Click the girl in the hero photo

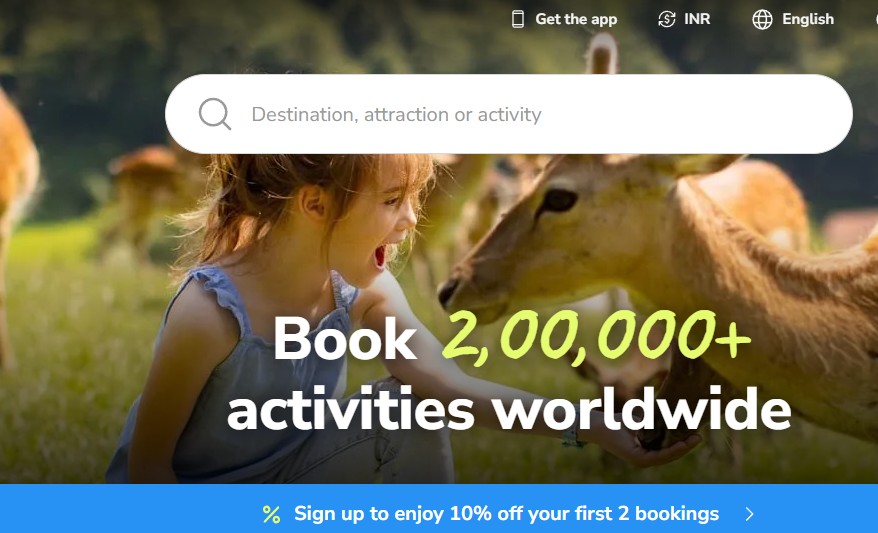pyautogui.click(x=280, y=314)
